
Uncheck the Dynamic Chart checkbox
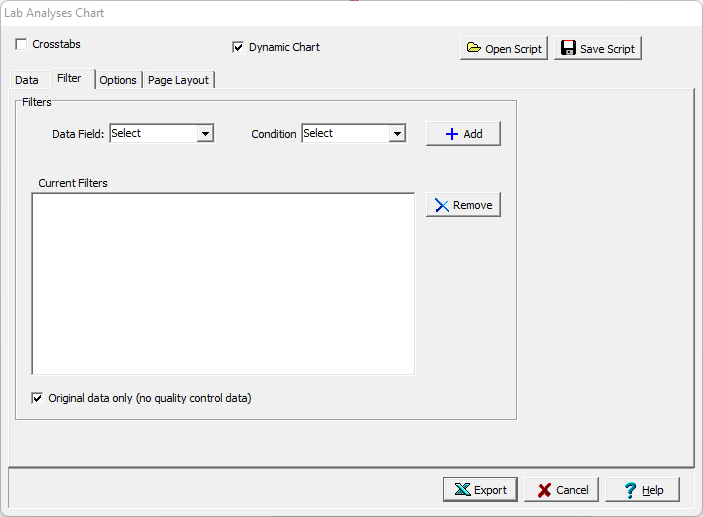pos(238,47)
